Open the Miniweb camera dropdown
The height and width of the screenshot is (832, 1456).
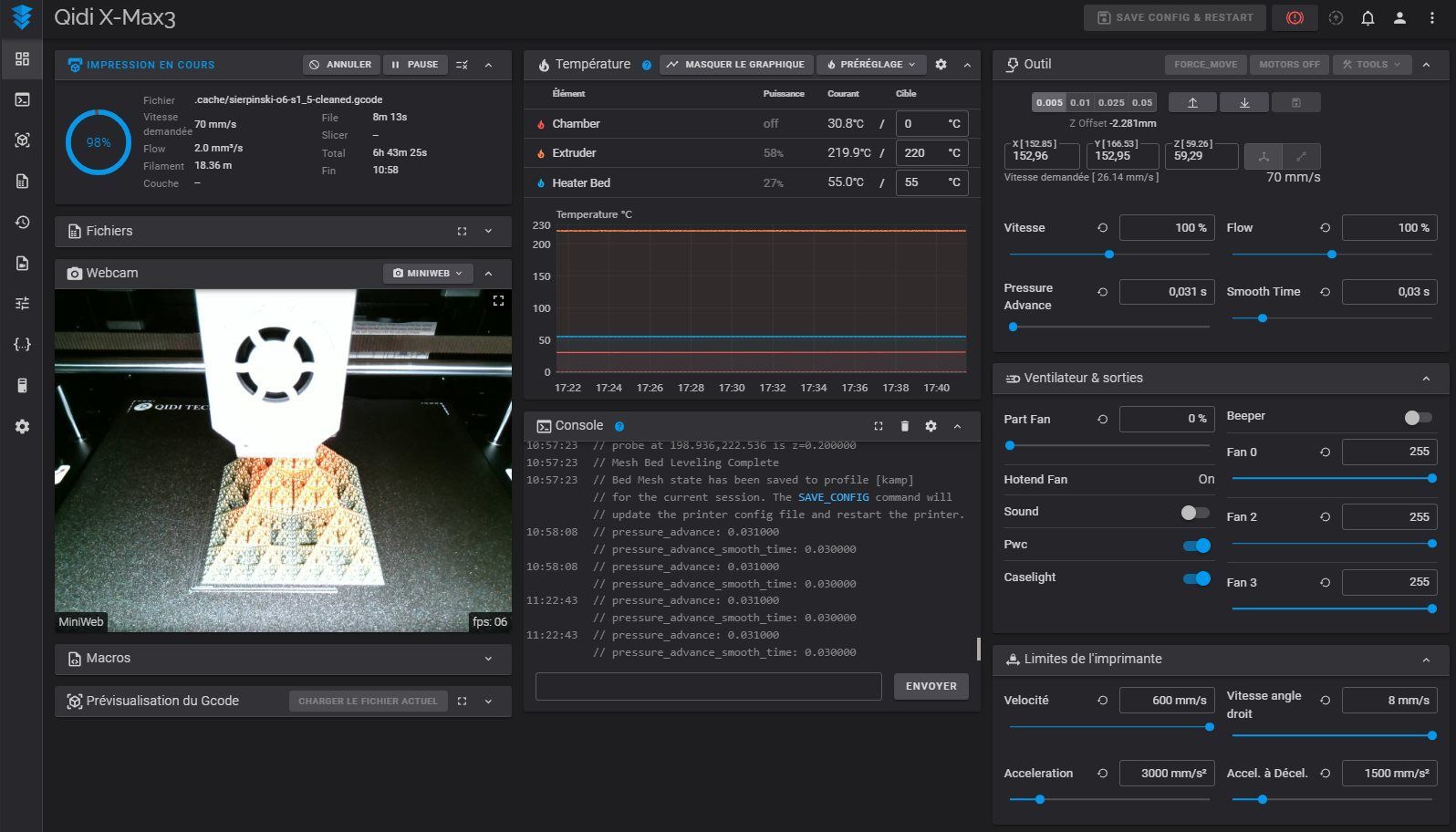coord(427,273)
